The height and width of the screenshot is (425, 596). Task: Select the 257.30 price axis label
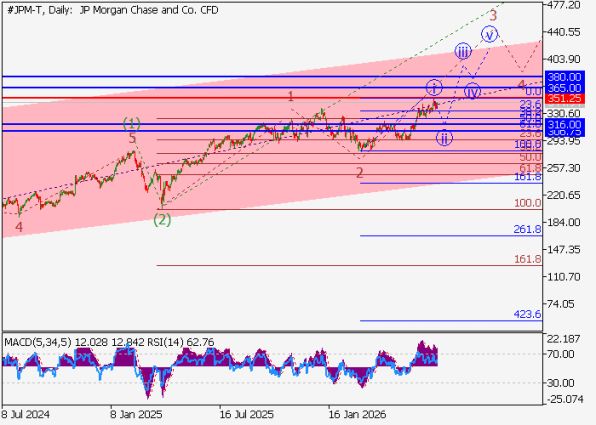tap(563, 168)
